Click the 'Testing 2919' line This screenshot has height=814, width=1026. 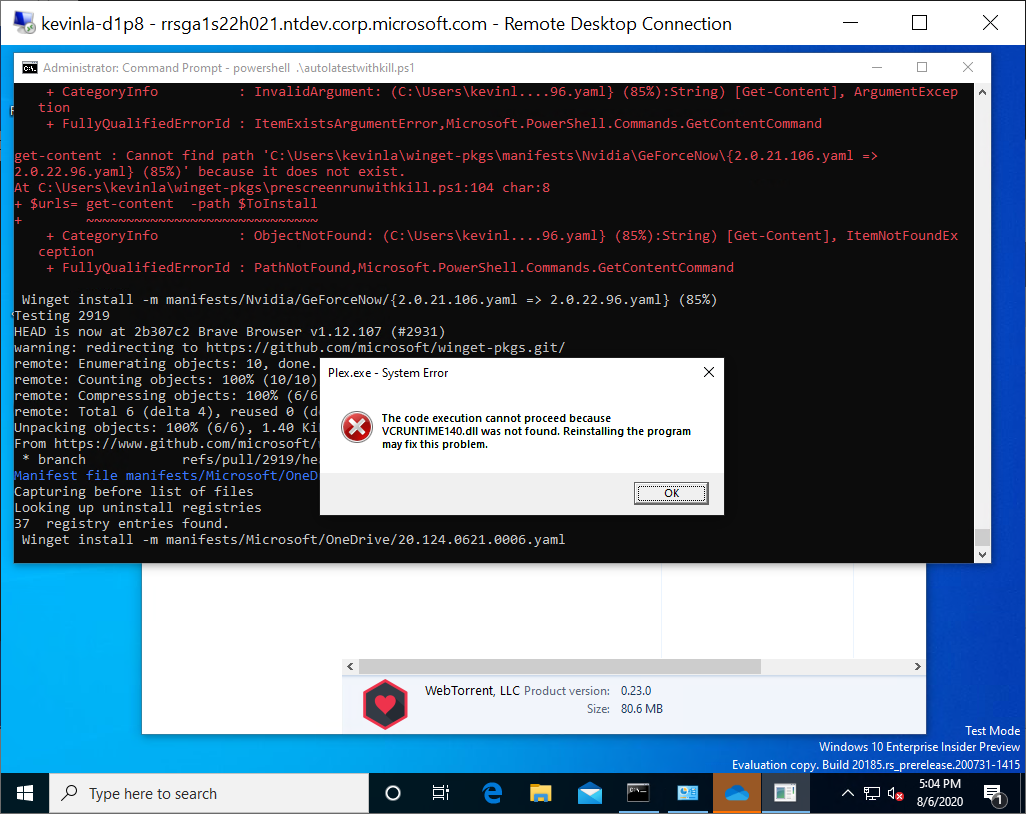tap(62, 315)
